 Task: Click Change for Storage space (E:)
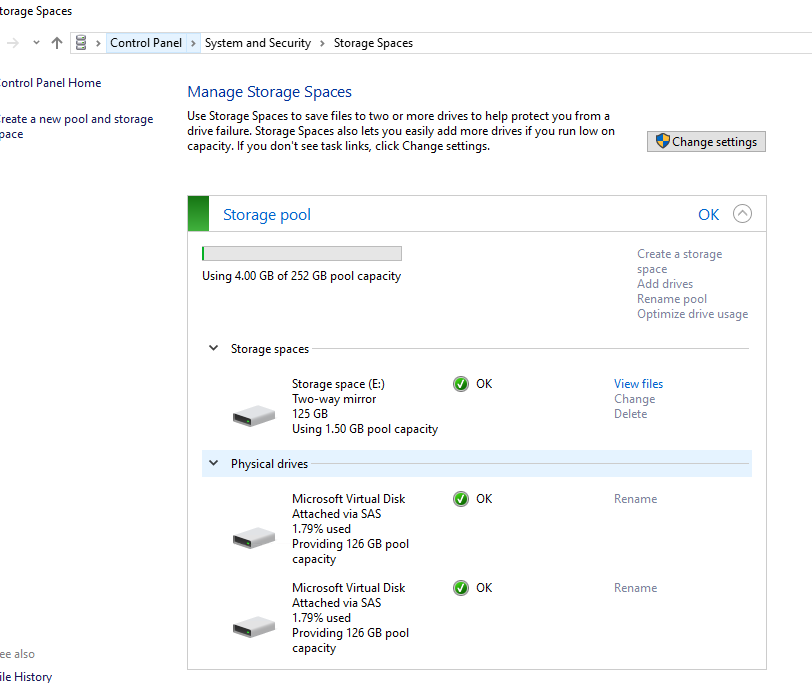coord(634,399)
